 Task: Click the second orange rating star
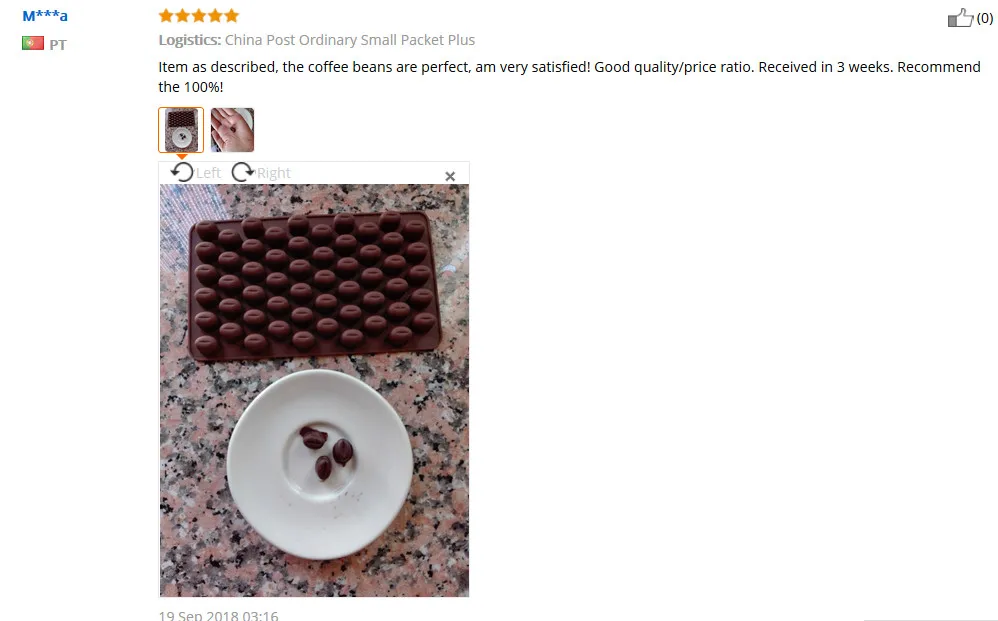pyautogui.click(x=183, y=15)
